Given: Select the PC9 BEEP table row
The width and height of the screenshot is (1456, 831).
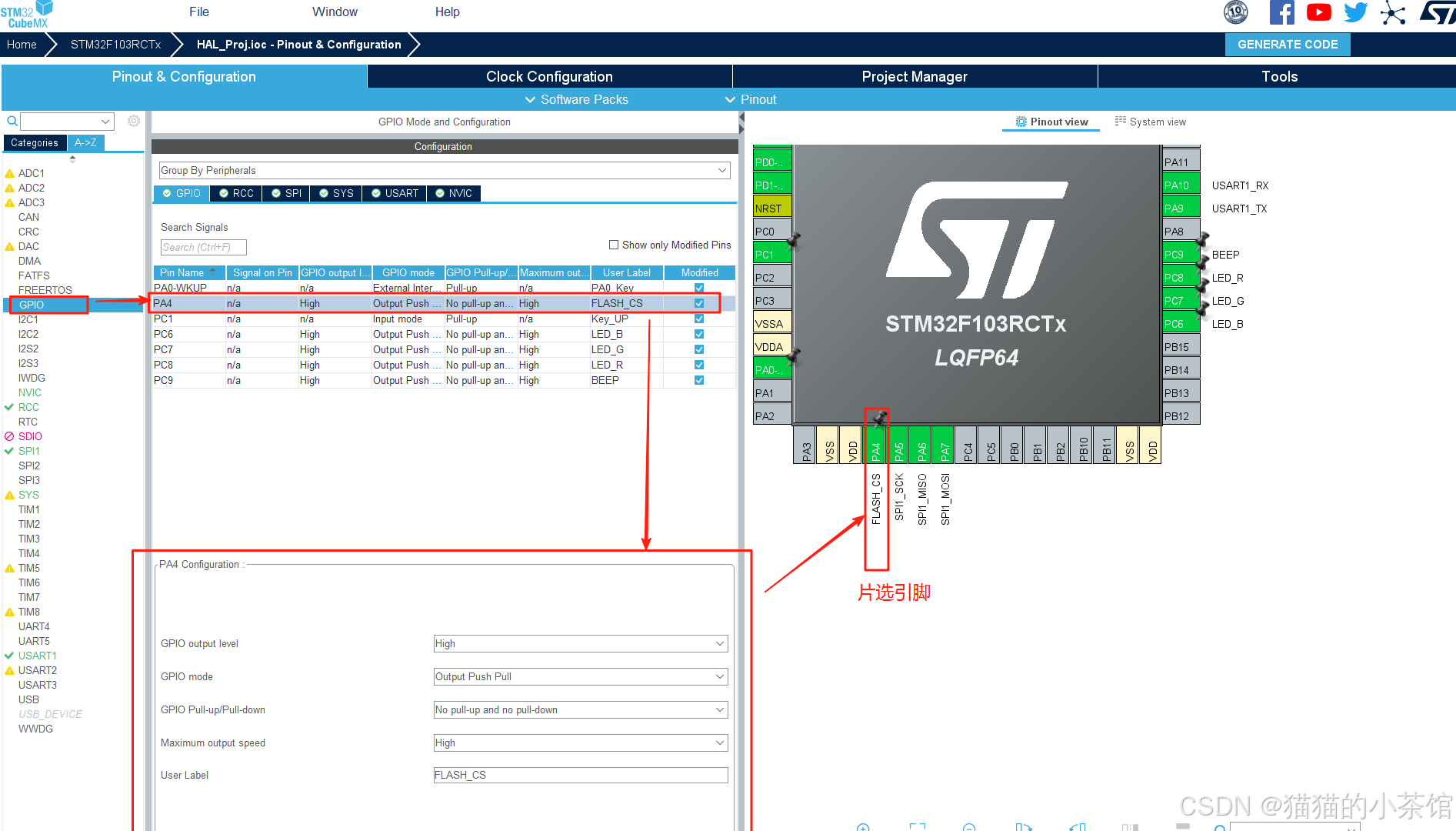Looking at the screenshot, I should (444, 380).
